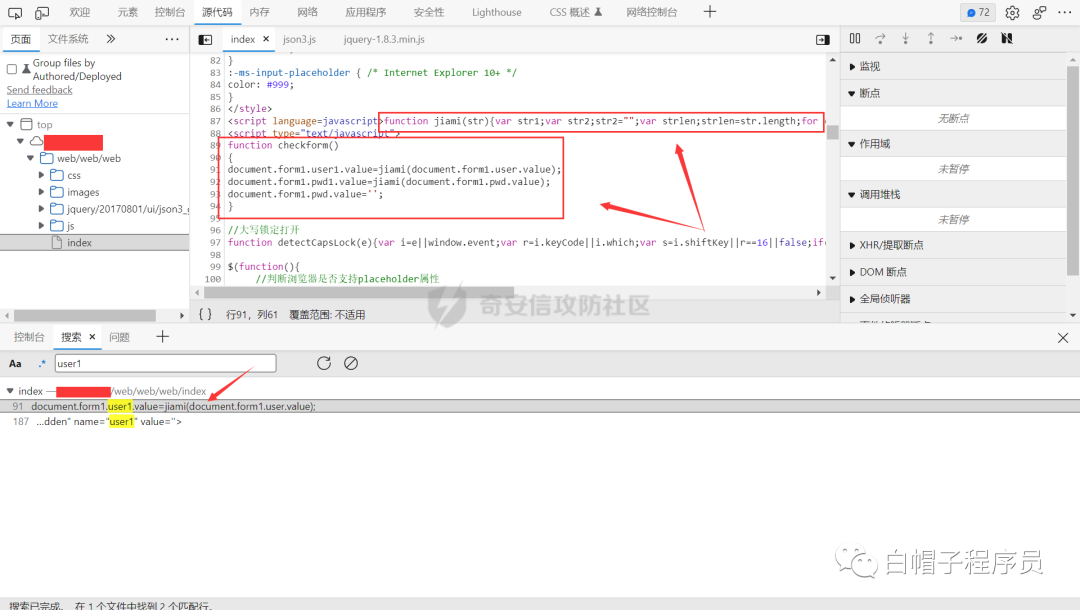Step over next function call
The image size is (1080, 610).
click(880, 39)
